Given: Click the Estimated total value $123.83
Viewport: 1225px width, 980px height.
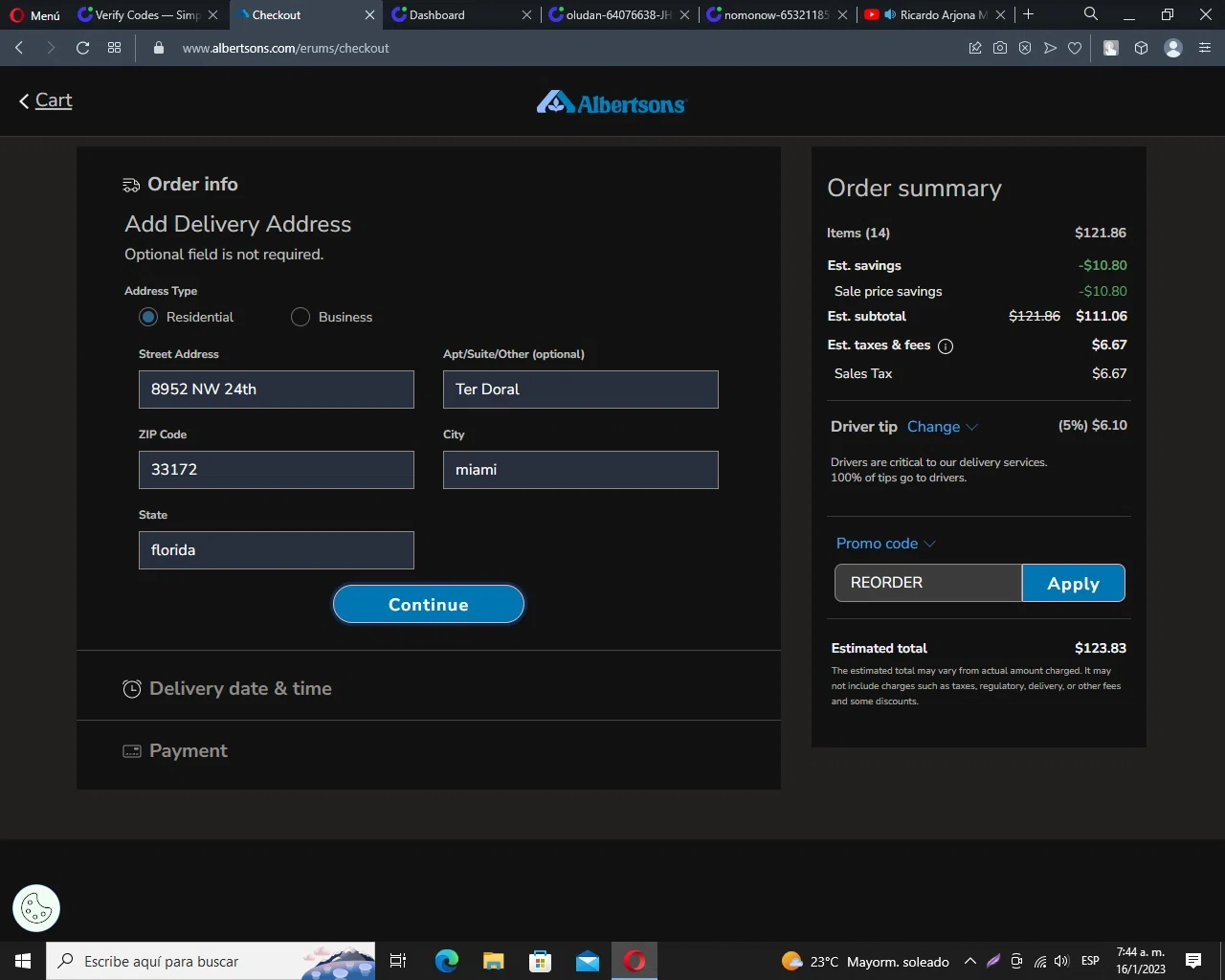Looking at the screenshot, I should pos(1101,648).
